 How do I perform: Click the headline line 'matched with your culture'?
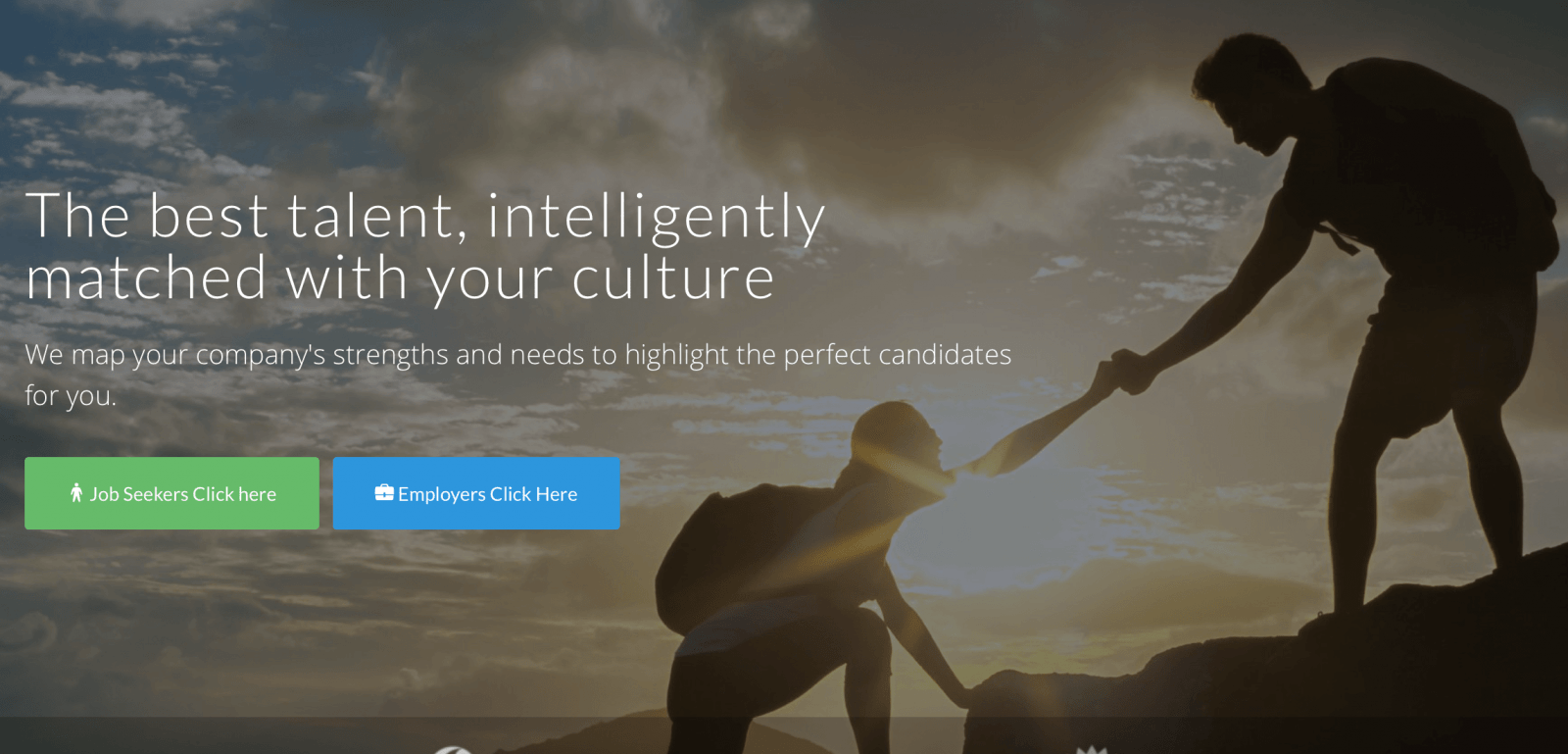pyautogui.click(x=400, y=278)
